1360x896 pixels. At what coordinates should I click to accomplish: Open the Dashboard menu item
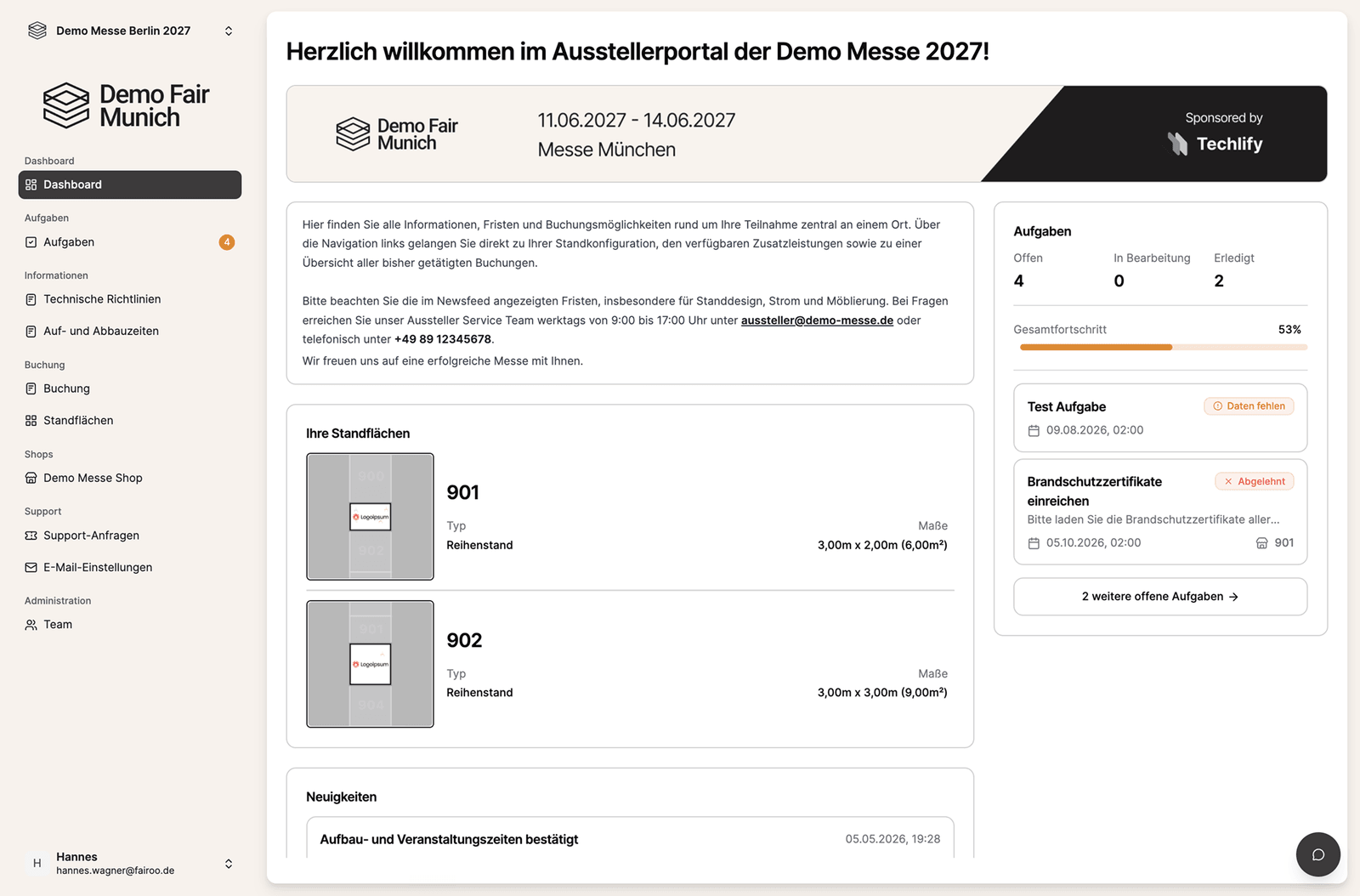tap(130, 184)
